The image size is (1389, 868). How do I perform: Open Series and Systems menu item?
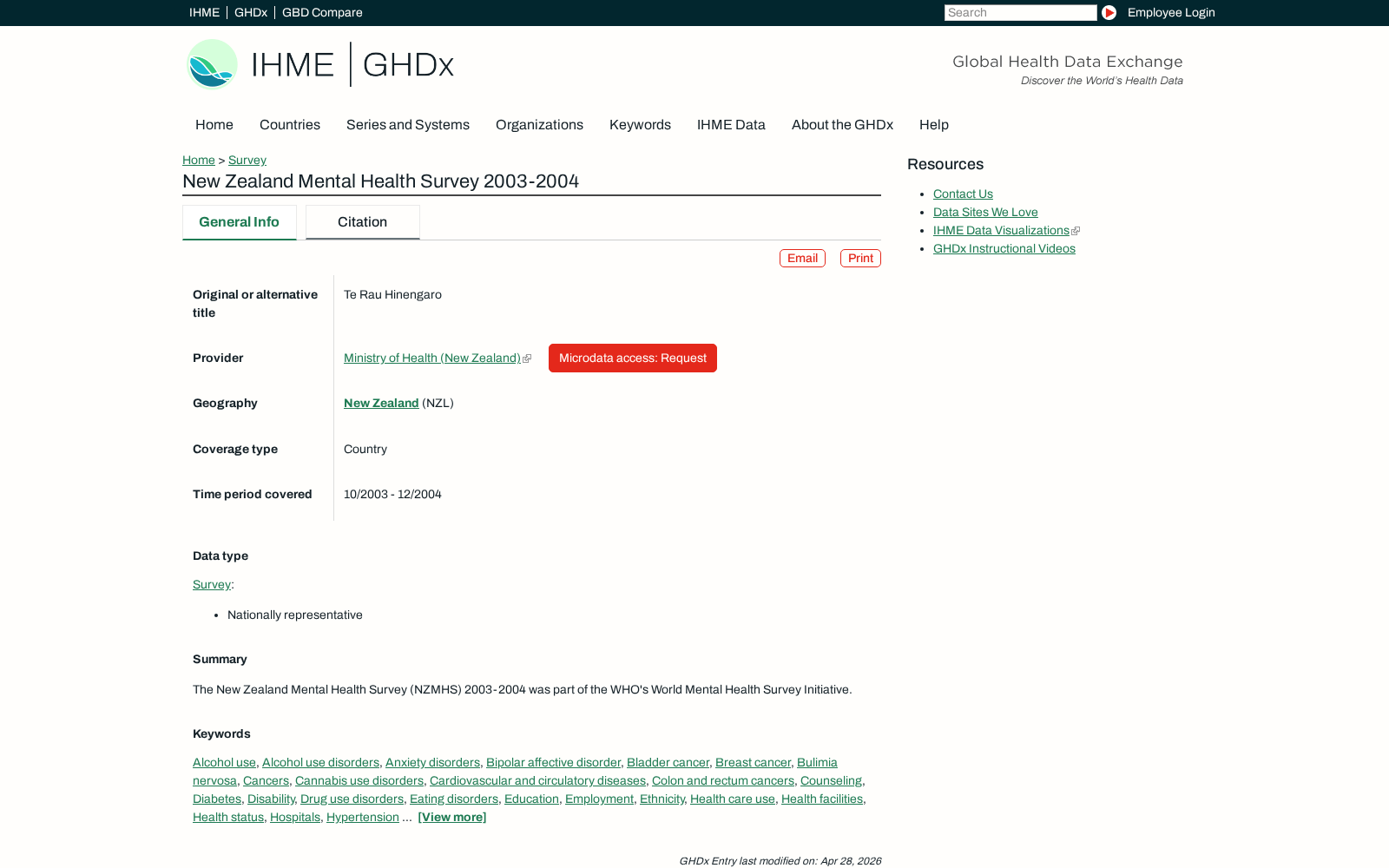[x=408, y=125]
